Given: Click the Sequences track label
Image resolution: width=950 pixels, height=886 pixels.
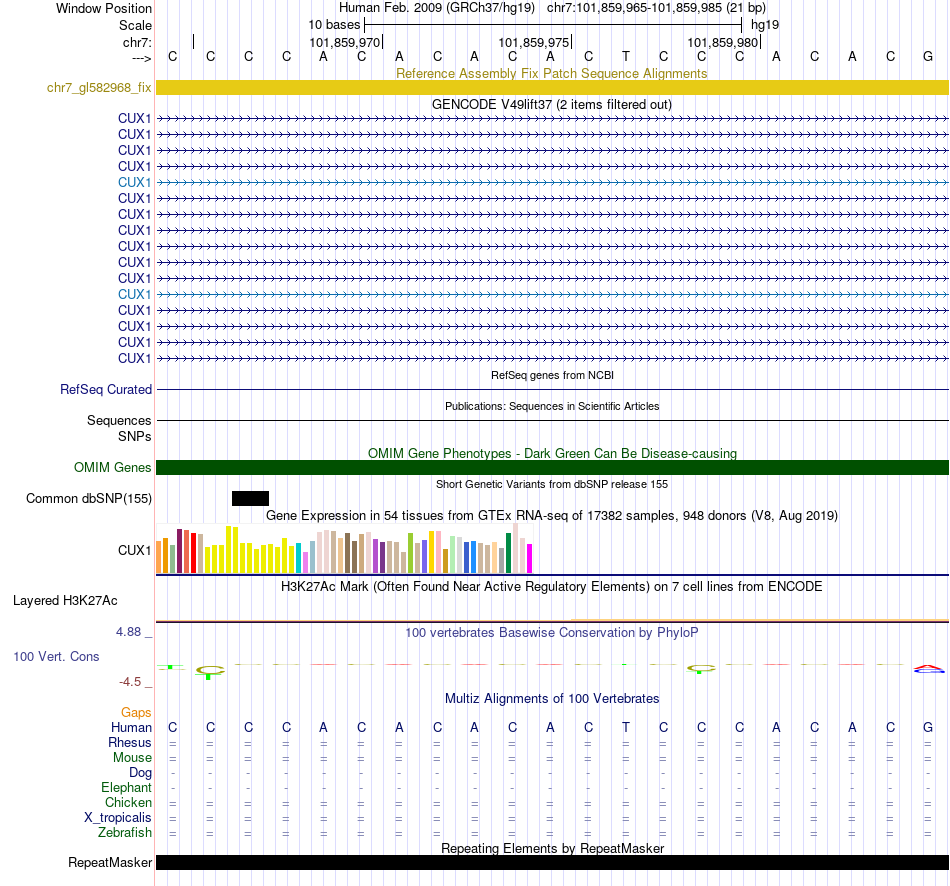Looking at the screenshot, I should tap(119, 421).
